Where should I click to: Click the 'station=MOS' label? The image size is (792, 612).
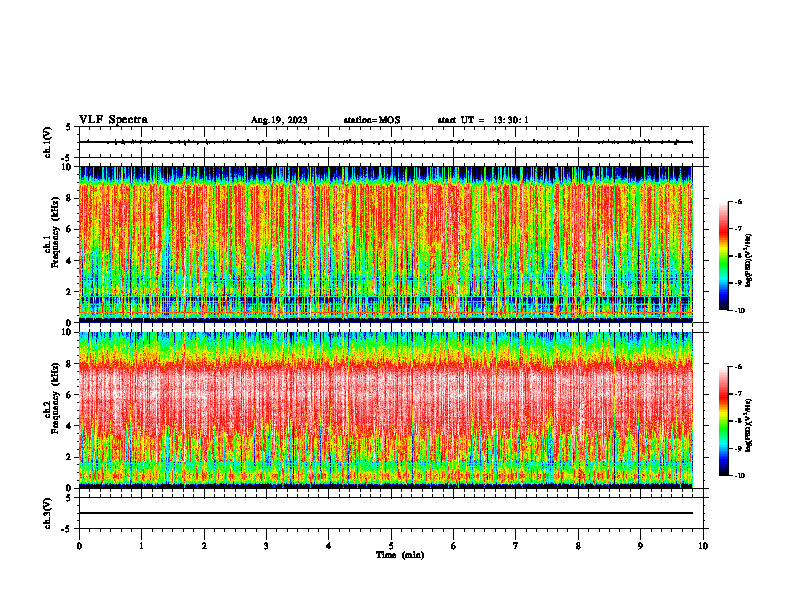pyautogui.click(x=372, y=120)
